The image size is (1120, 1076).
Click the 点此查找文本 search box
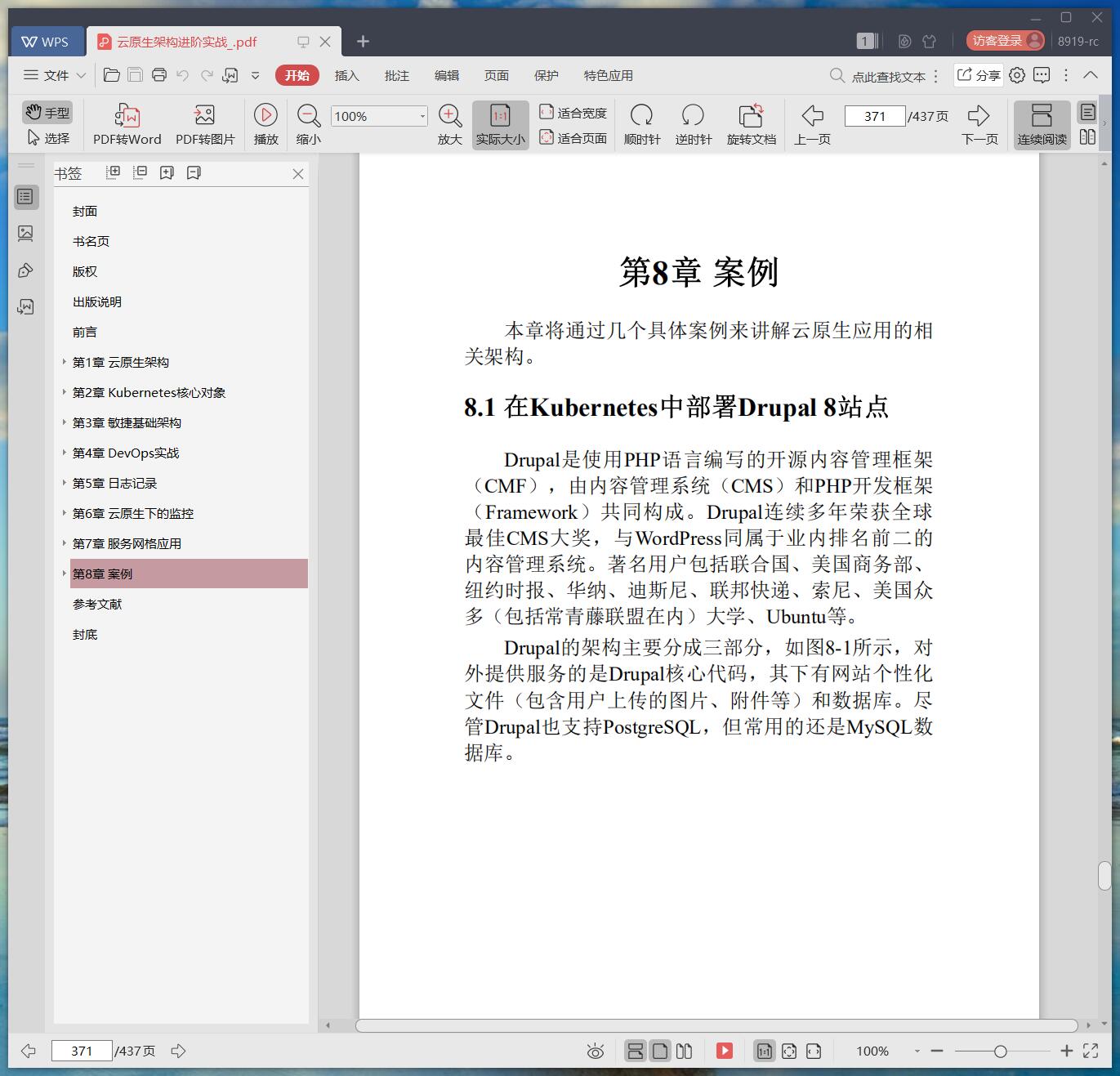coord(879,76)
